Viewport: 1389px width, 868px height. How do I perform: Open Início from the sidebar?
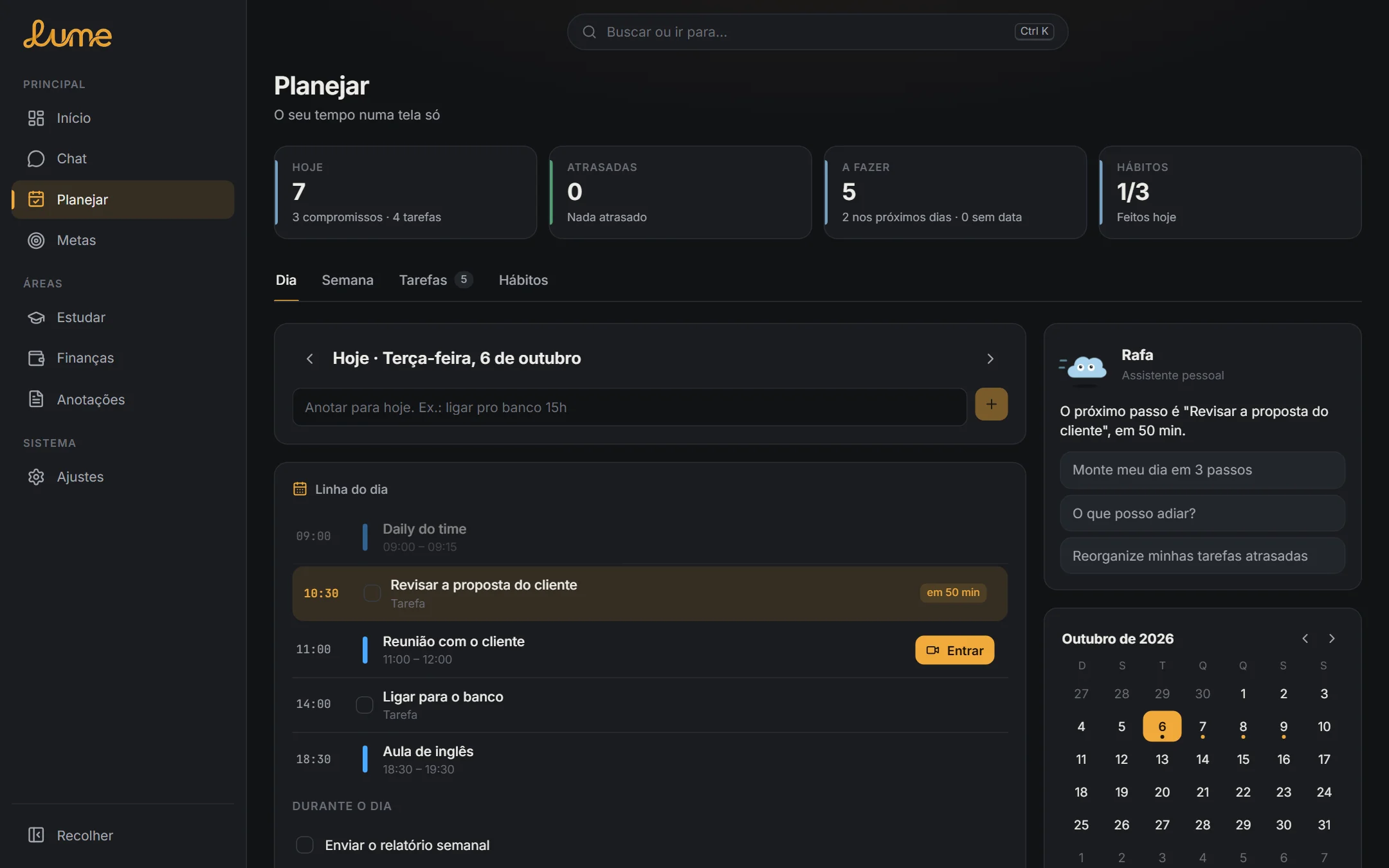pyautogui.click(x=123, y=118)
